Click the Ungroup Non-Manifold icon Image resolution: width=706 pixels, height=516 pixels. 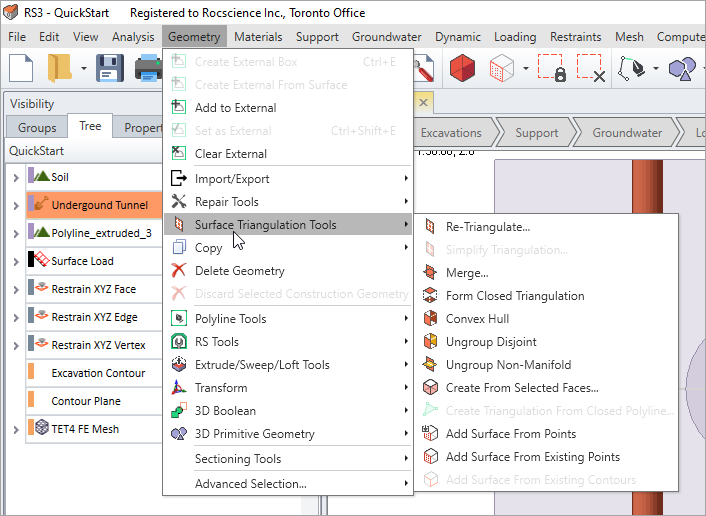[x=430, y=364]
